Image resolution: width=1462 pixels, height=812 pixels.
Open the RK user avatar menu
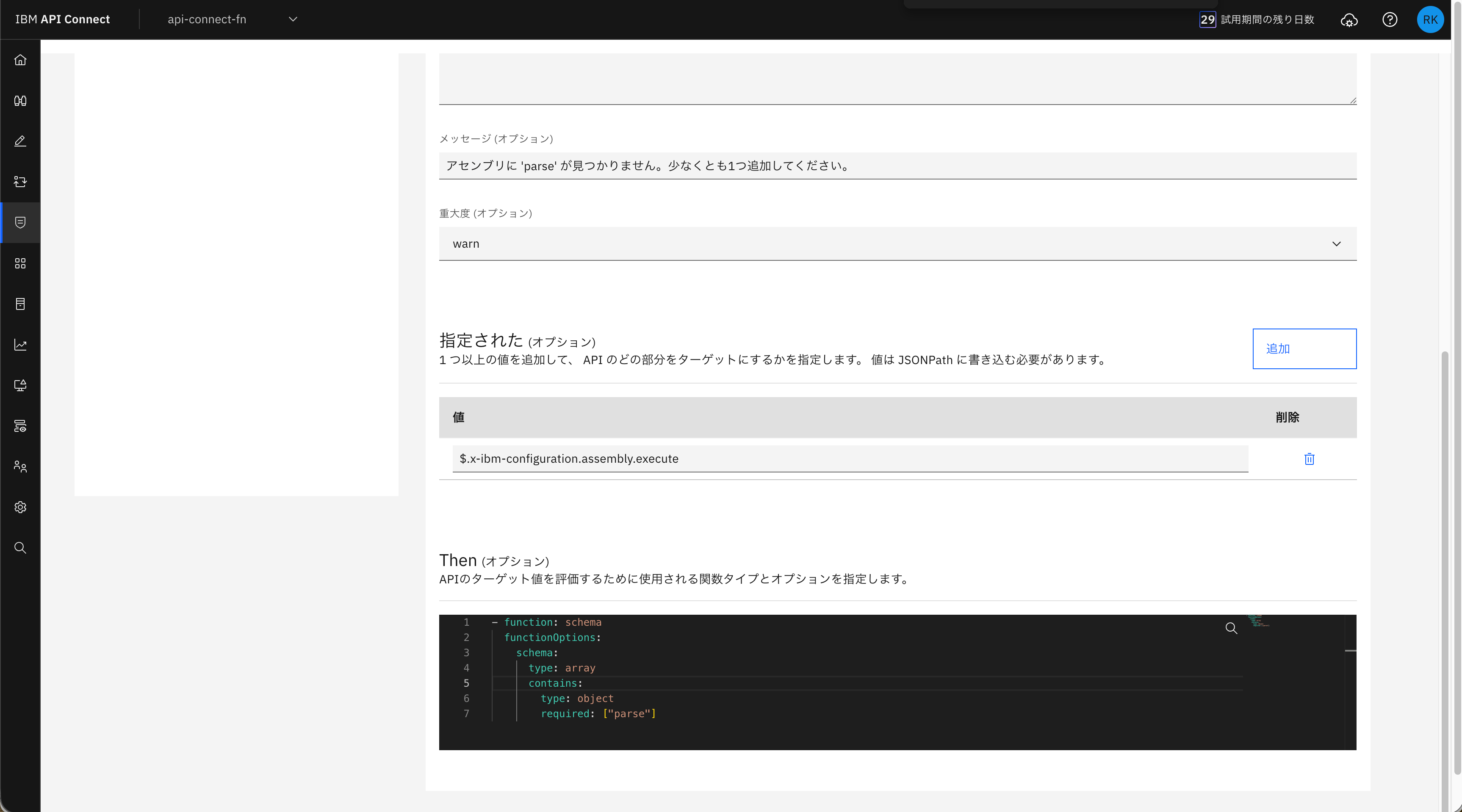point(1430,20)
